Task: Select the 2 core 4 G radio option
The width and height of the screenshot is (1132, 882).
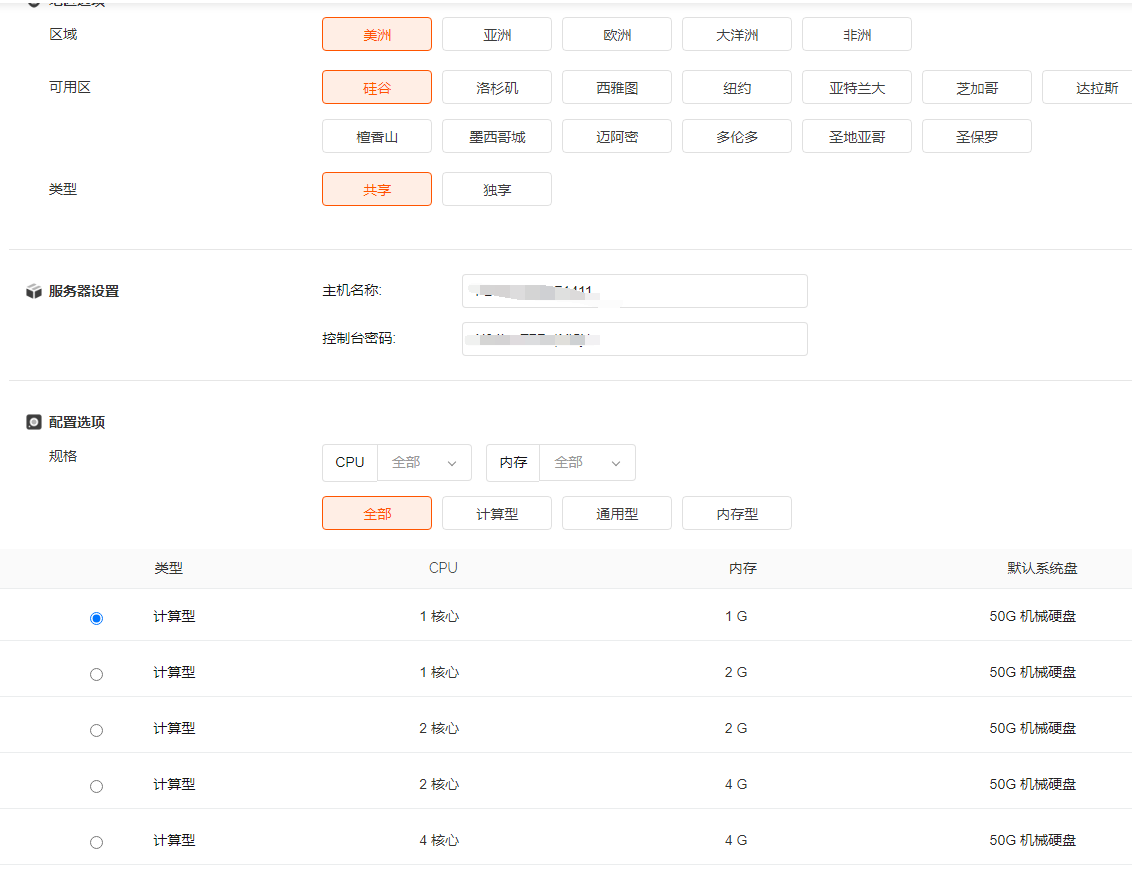Action: tap(96, 786)
